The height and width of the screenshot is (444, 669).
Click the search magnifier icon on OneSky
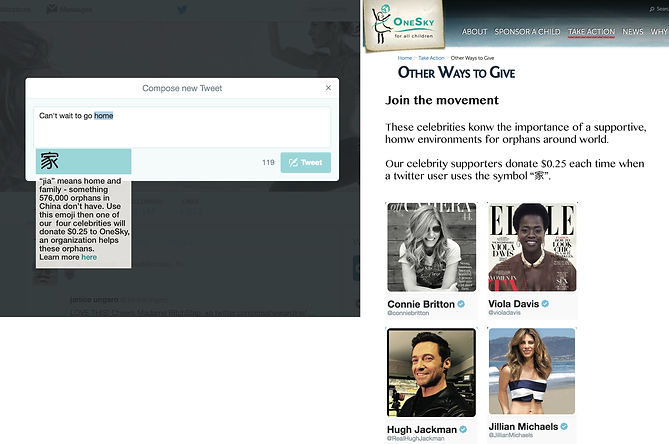pyautogui.click(x=652, y=9)
